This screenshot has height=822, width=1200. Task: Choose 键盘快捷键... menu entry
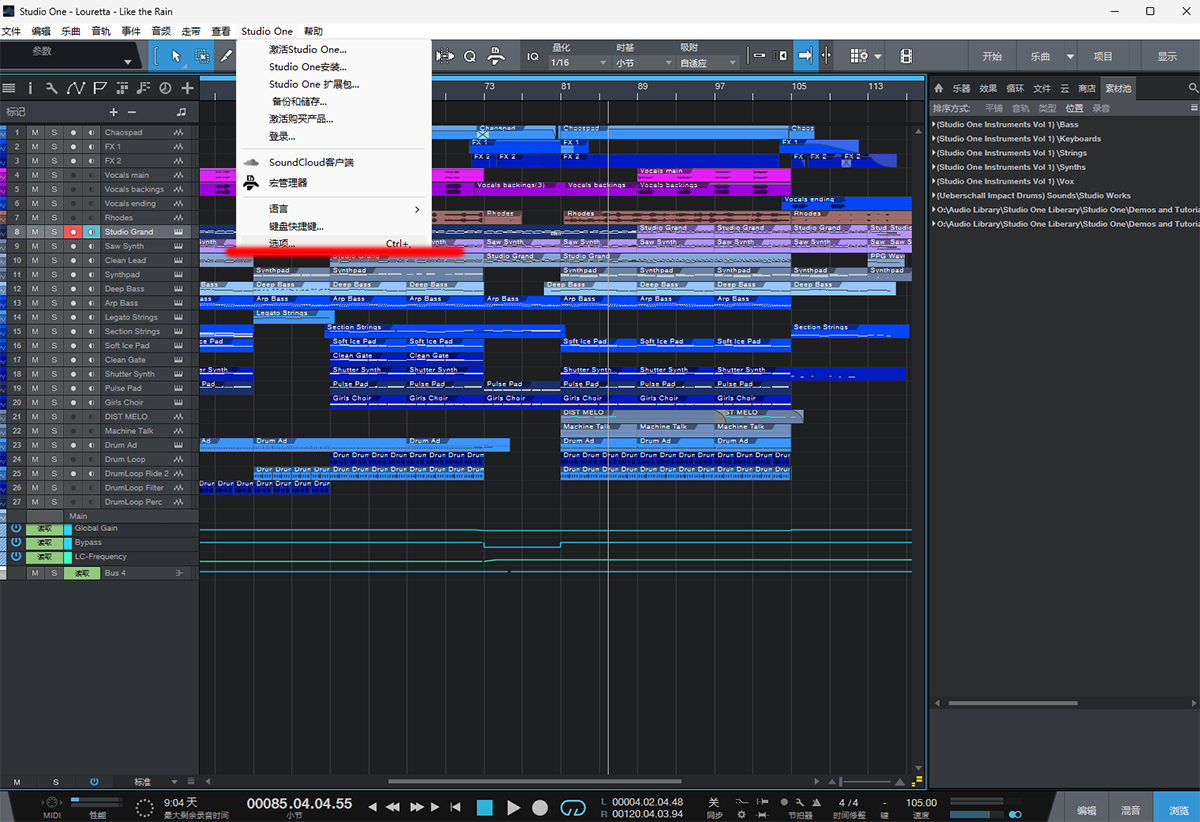[334, 227]
